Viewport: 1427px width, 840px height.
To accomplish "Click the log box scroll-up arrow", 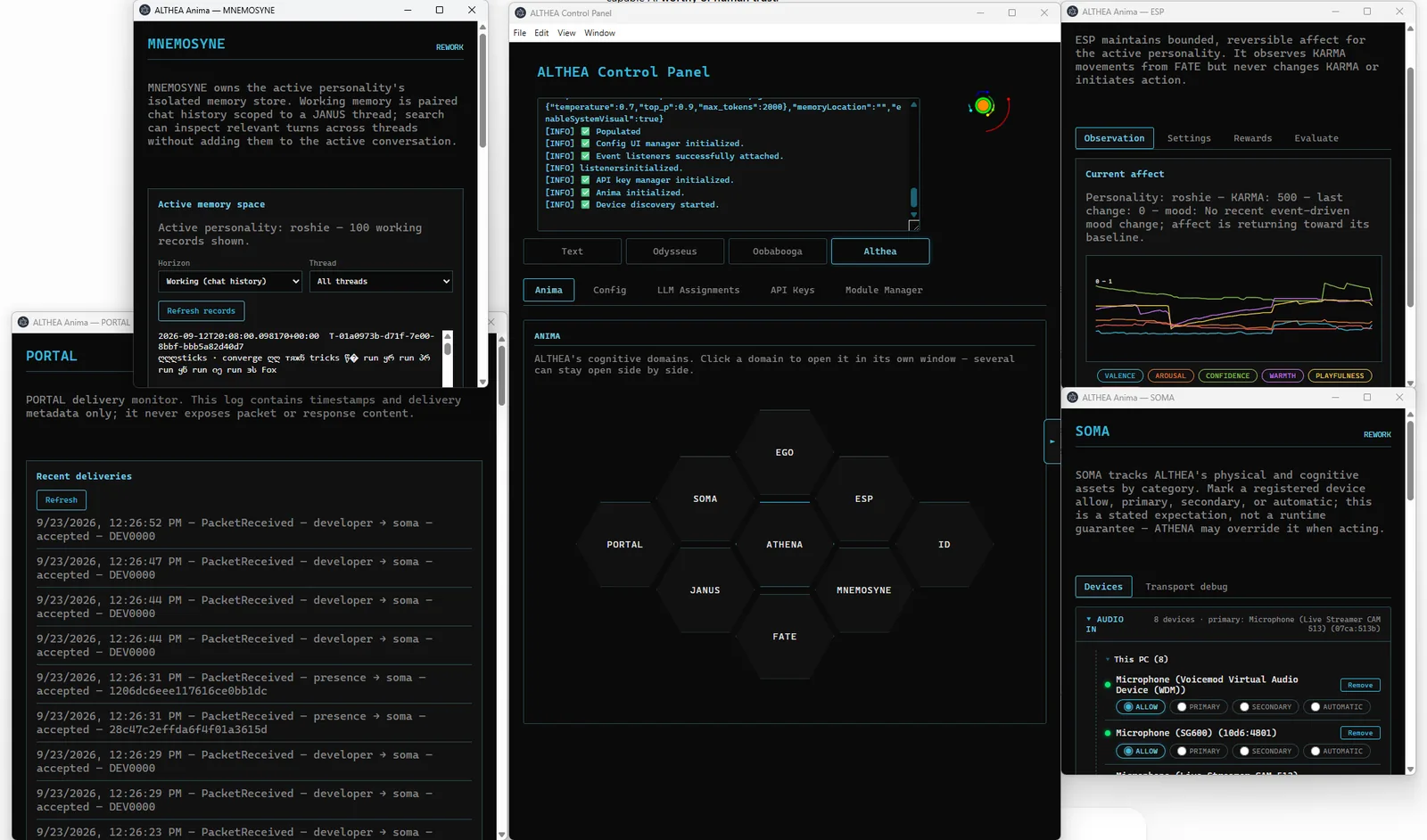I will pos(913,105).
